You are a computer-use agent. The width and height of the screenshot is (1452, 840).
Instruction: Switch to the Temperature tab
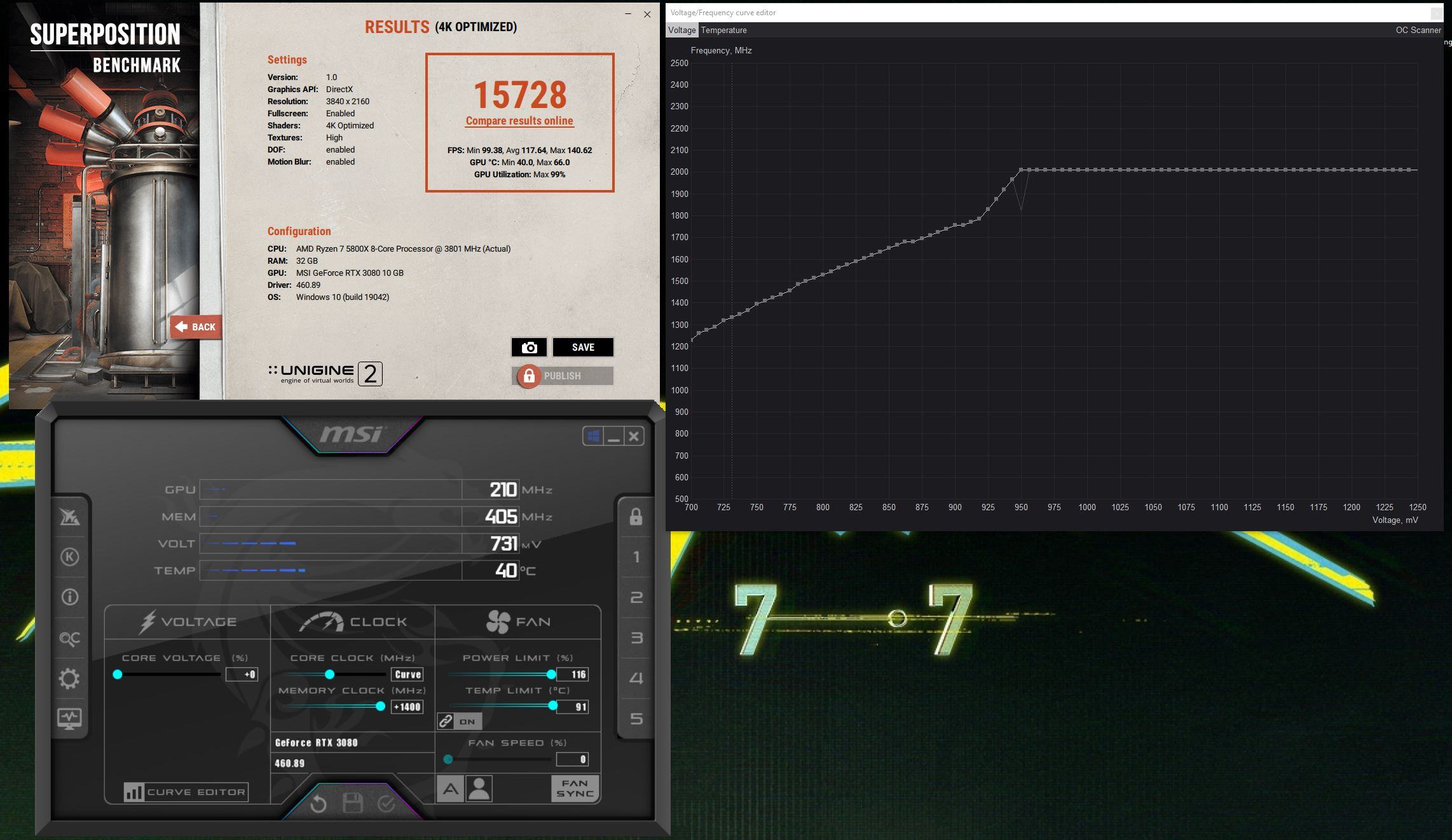(723, 30)
